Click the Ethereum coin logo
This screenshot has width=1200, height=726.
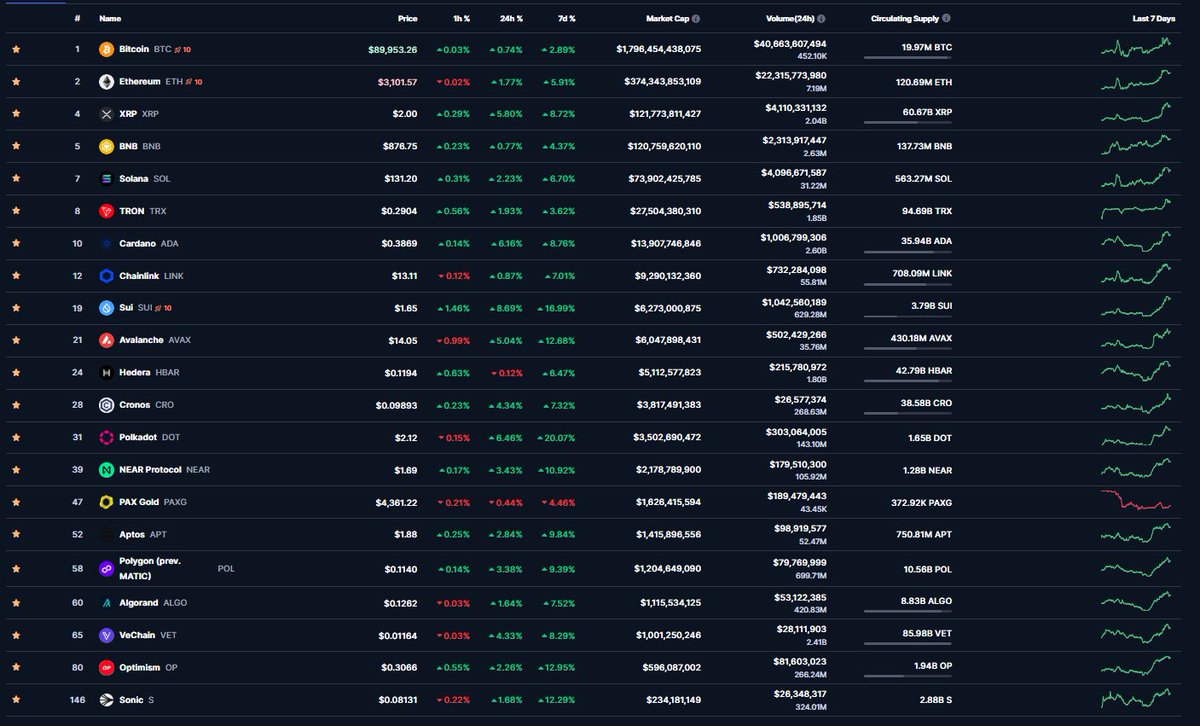[x=107, y=82]
